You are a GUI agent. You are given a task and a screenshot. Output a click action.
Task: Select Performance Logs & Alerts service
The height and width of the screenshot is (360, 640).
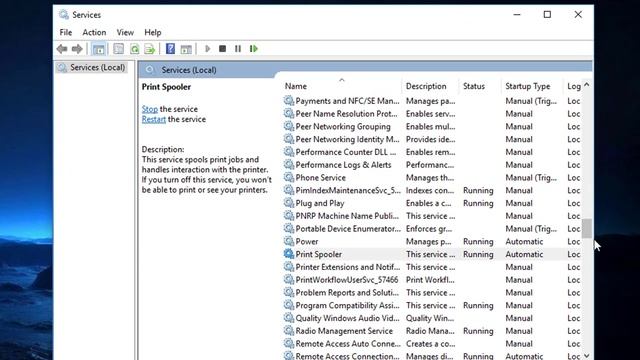432,165
